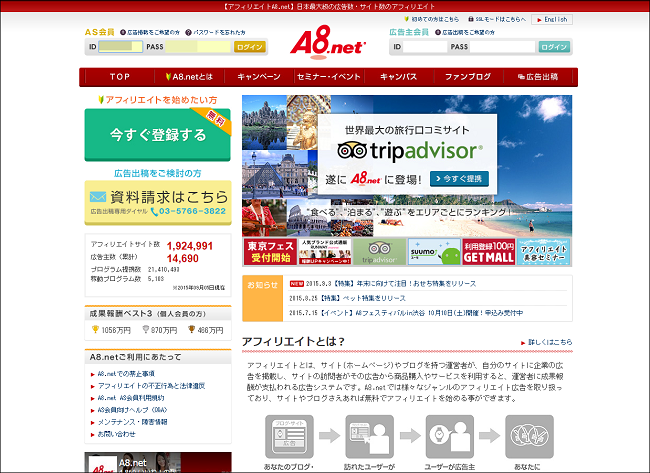Open A8.net AS会員利用規約 link
The image size is (650, 473).
pyautogui.click(x=131, y=398)
